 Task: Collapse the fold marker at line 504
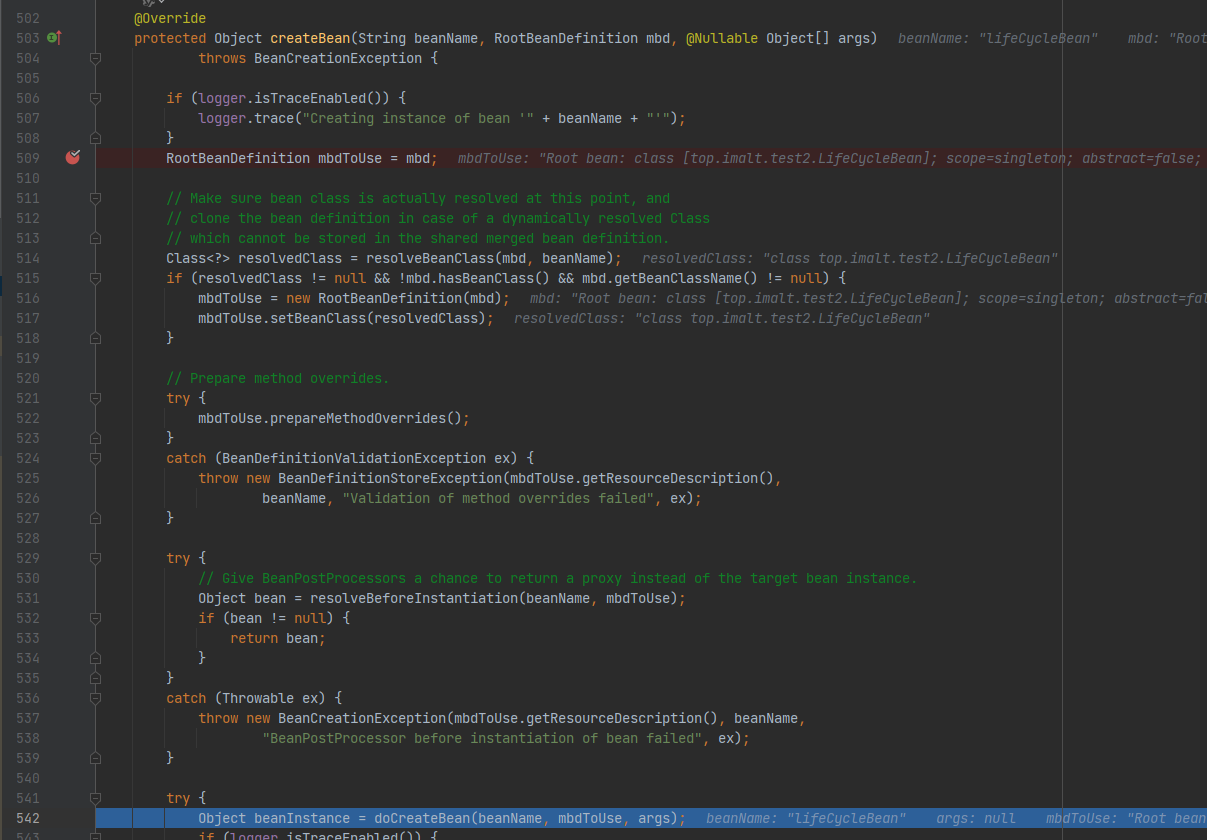(x=96, y=59)
